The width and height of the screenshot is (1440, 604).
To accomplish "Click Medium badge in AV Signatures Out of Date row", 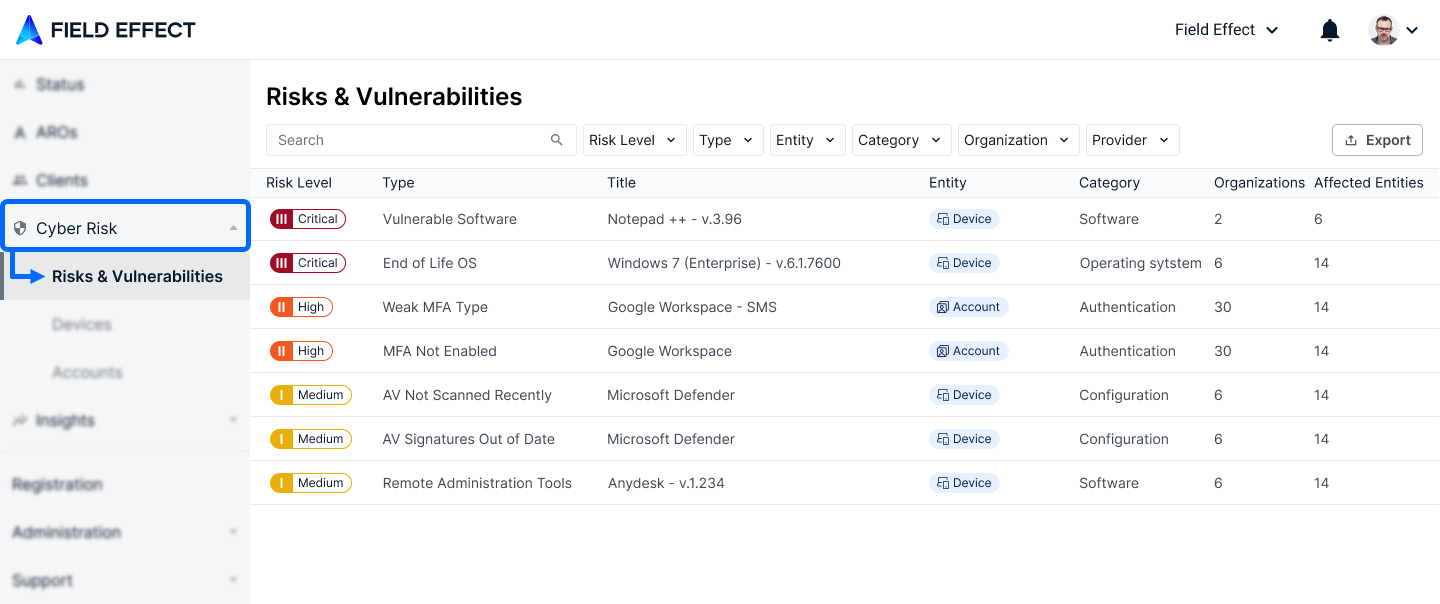I will coord(311,439).
